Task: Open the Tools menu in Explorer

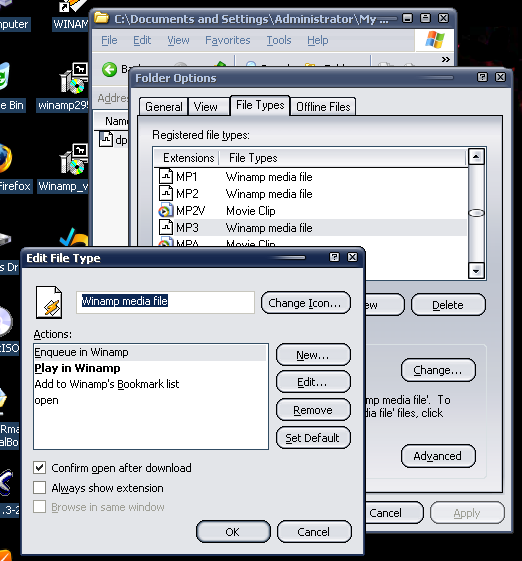Action: (x=279, y=40)
